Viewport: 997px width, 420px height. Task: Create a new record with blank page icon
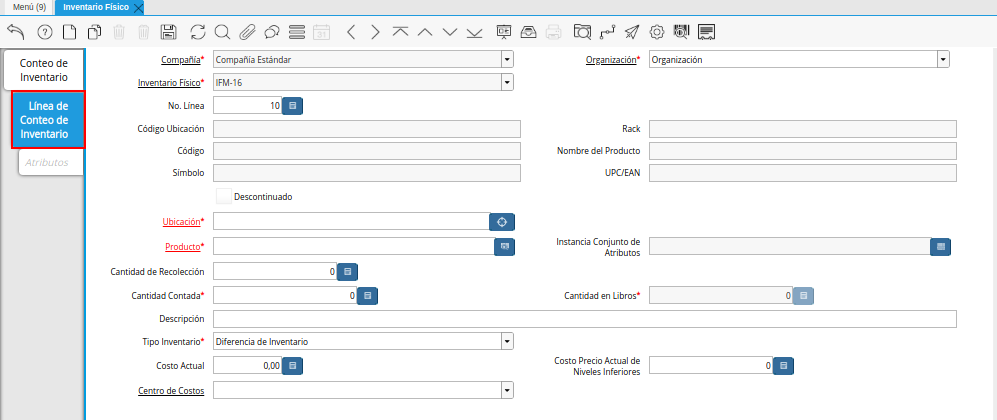[69, 32]
